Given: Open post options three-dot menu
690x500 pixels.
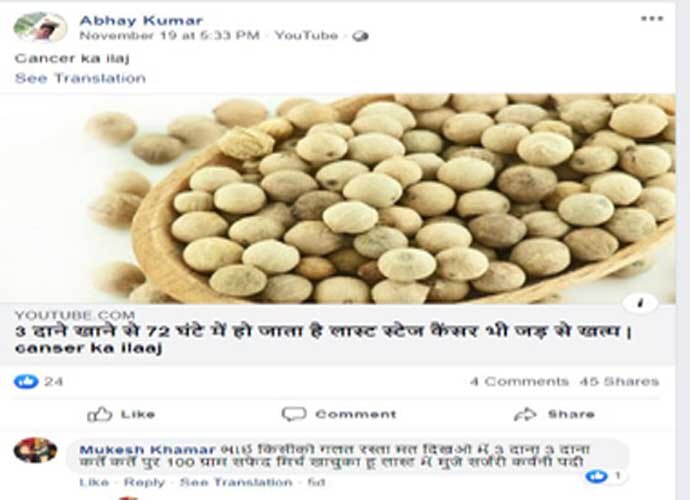Looking at the screenshot, I should click(652, 18).
